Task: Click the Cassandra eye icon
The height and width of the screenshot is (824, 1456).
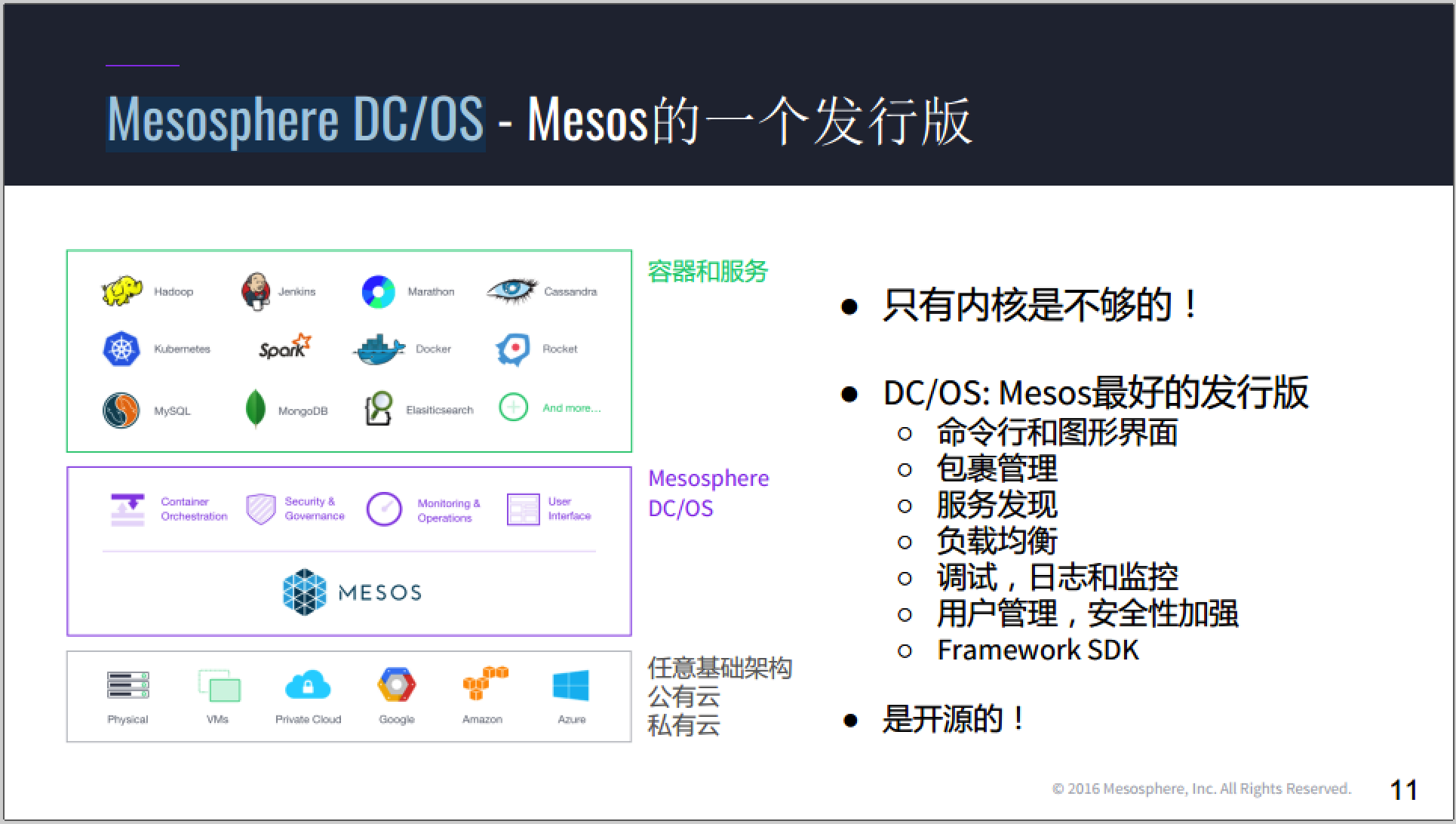Action: click(512, 291)
